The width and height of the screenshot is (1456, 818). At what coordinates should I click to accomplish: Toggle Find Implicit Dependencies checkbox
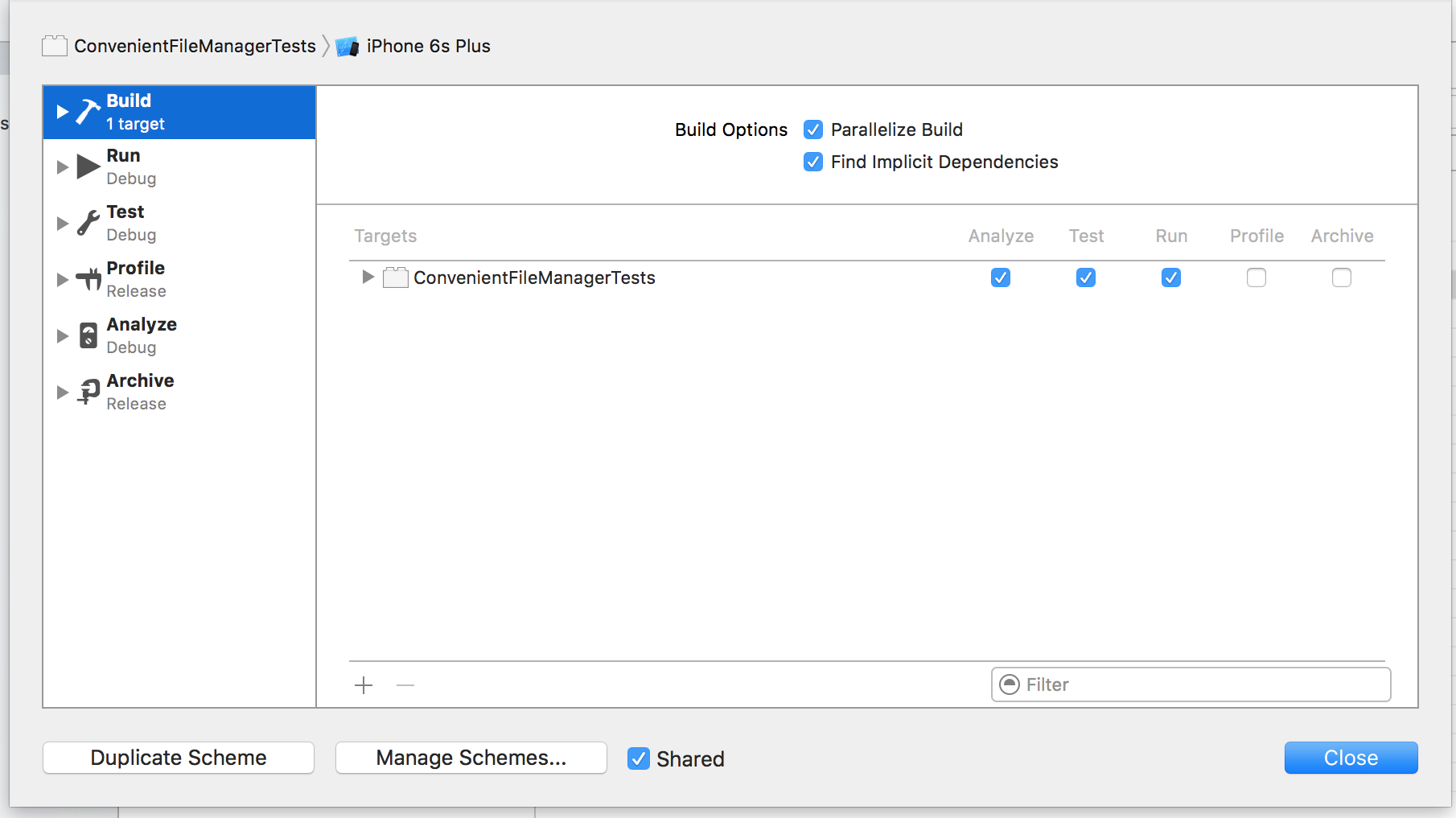click(813, 162)
